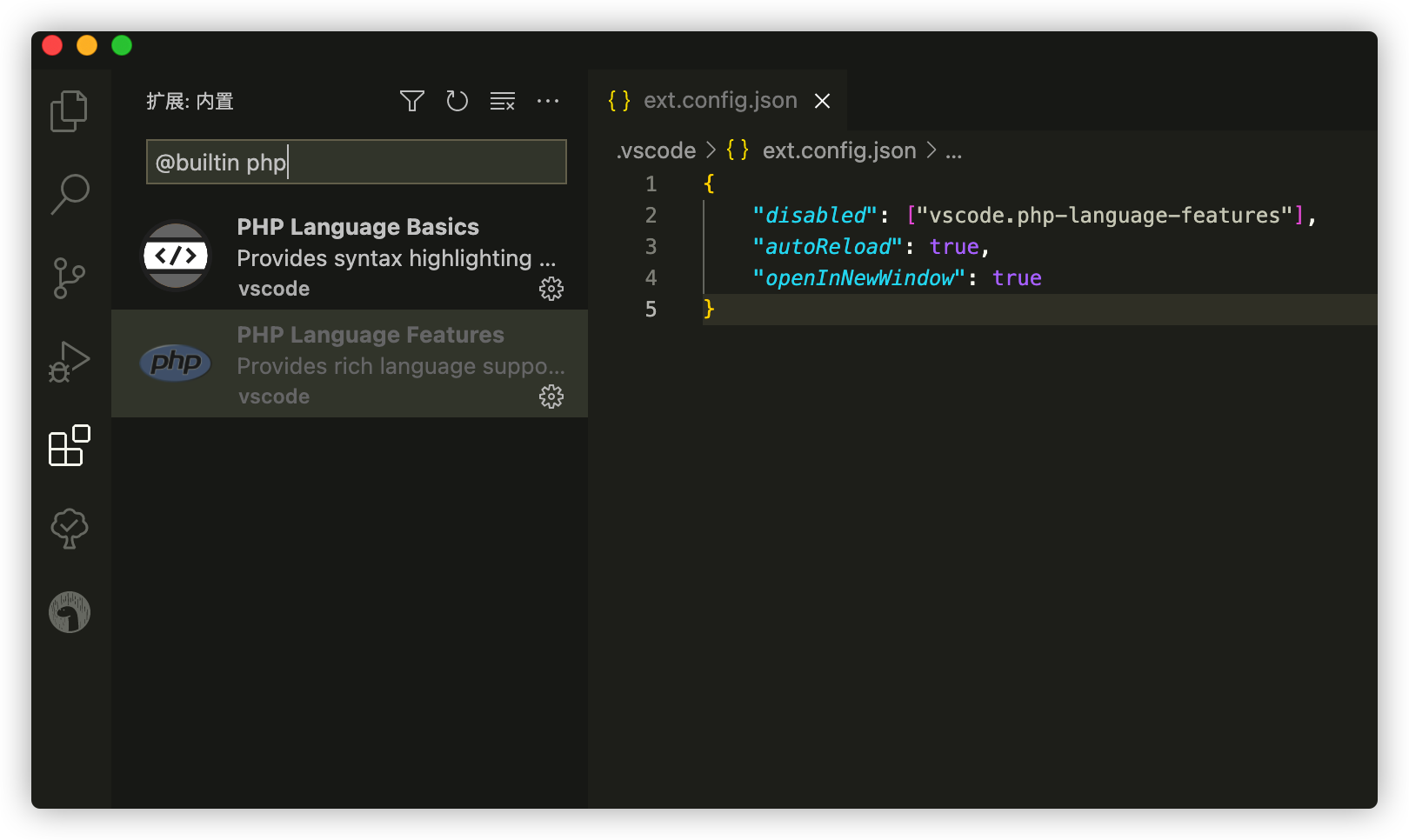Viewport: 1409px width, 840px height.
Task: Close the ext.config.json tab
Action: click(x=822, y=101)
